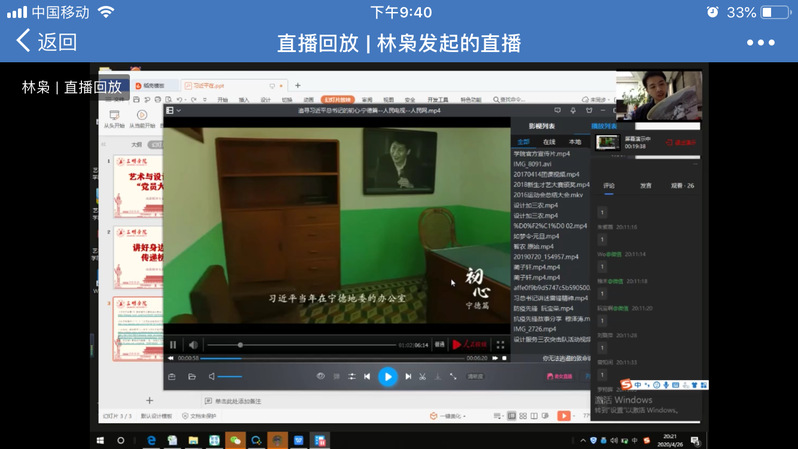Click the 清晰度 quality button
This screenshot has width=798, height=449.
point(475,377)
